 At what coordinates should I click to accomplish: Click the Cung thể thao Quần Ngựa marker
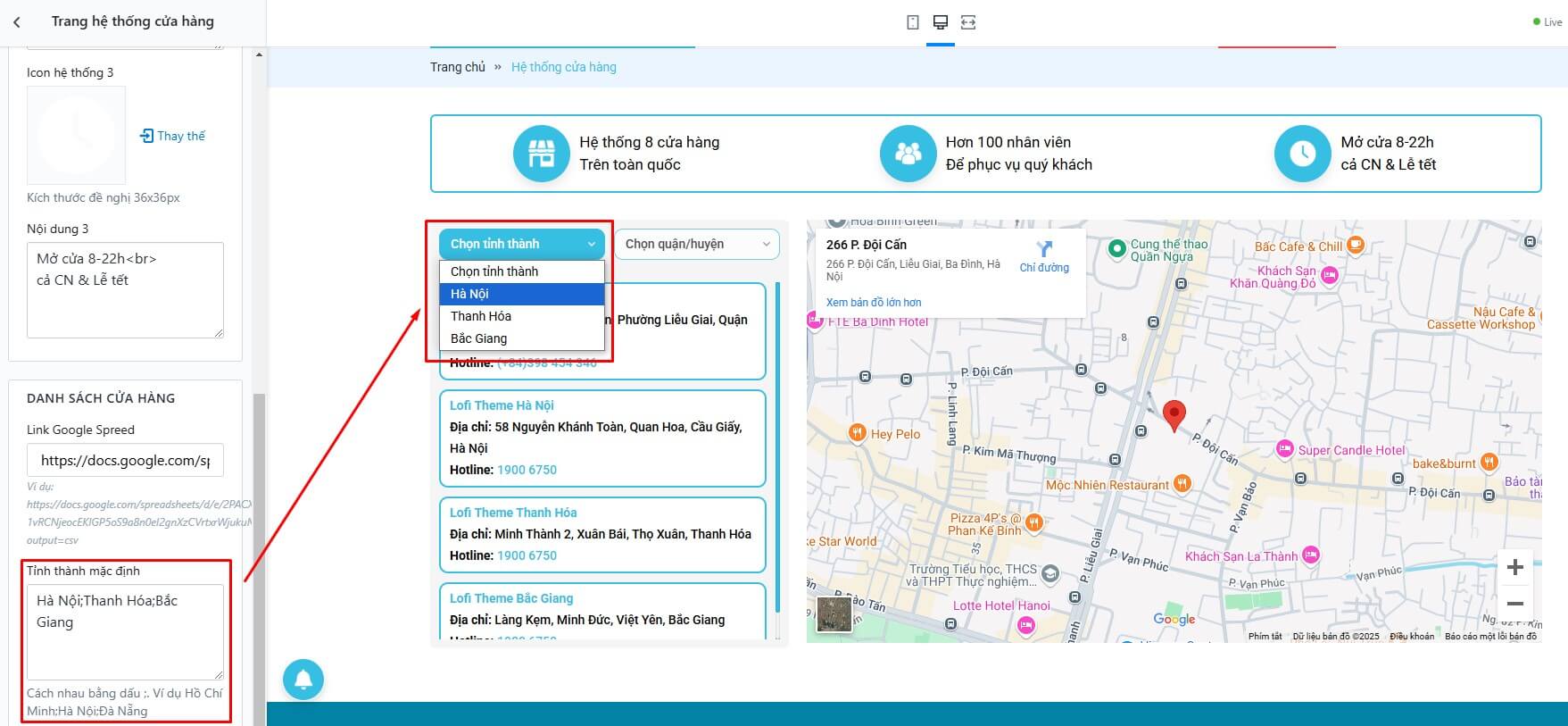click(x=1116, y=249)
